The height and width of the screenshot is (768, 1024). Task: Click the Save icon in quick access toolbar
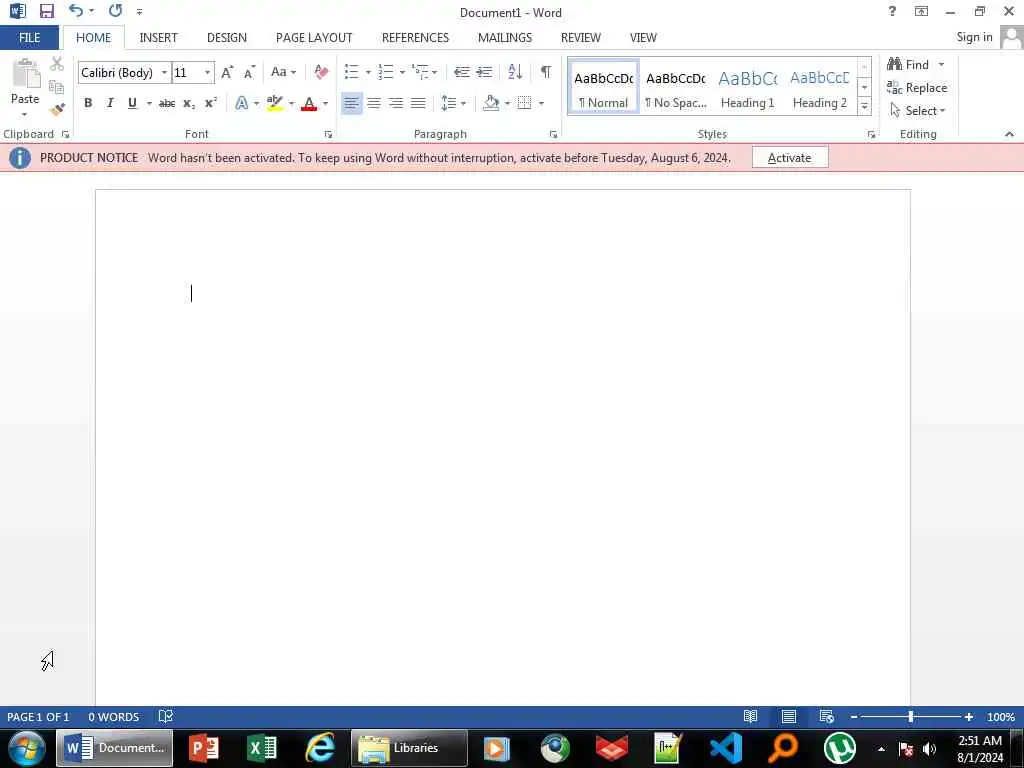click(46, 11)
